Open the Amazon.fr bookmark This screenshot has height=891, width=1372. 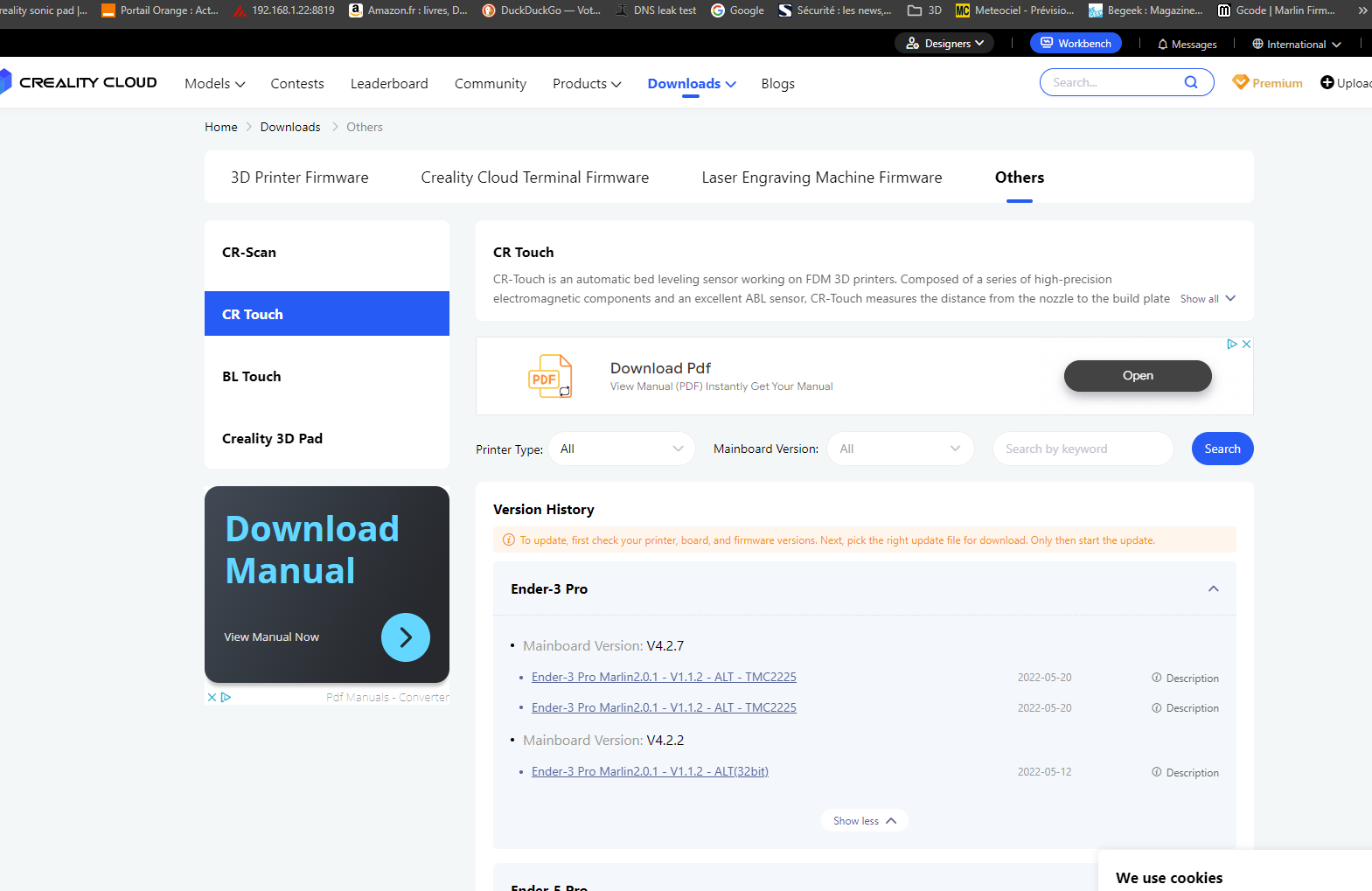408,10
